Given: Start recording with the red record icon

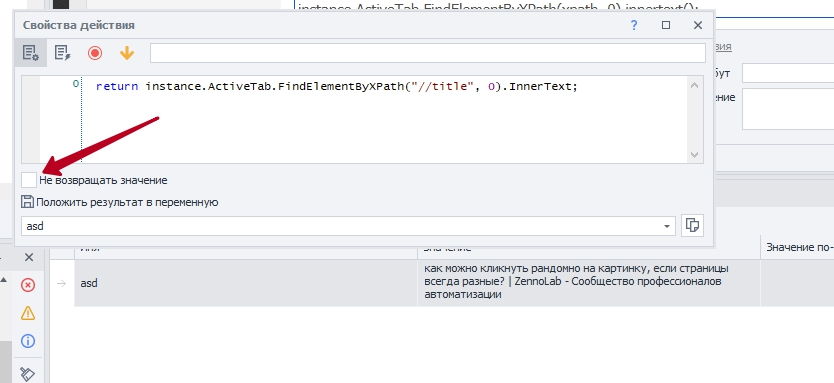Looking at the screenshot, I should click(x=95, y=53).
